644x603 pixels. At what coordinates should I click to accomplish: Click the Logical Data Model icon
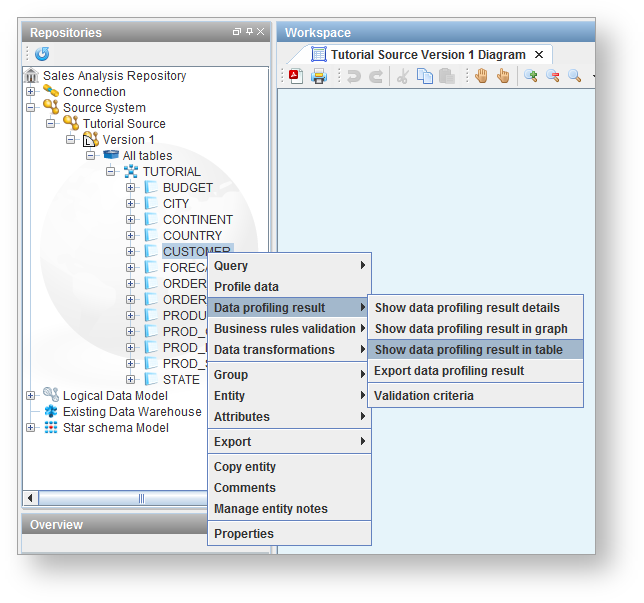click(51, 395)
